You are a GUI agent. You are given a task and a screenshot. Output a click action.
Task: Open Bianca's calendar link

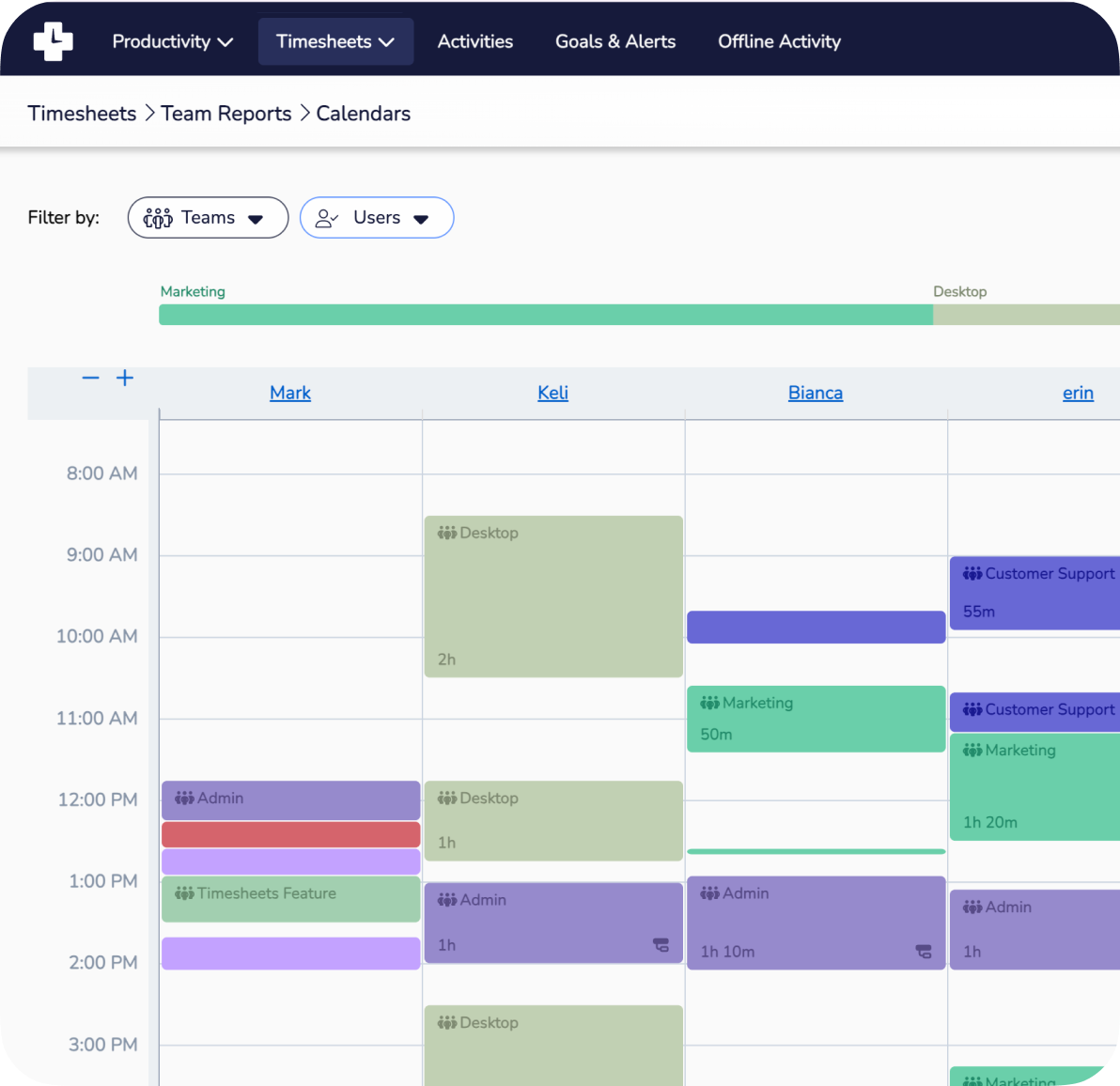815,393
